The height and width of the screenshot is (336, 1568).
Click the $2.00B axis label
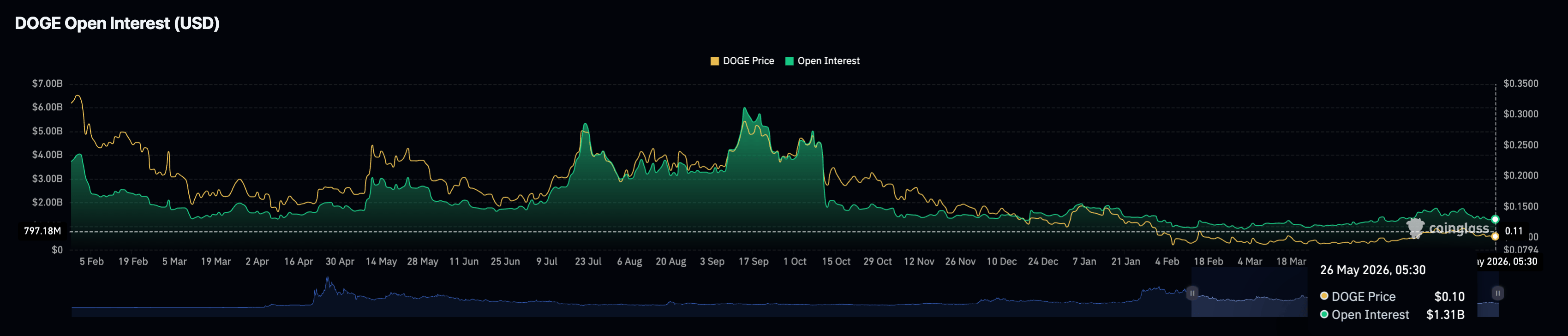(x=48, y=202)
